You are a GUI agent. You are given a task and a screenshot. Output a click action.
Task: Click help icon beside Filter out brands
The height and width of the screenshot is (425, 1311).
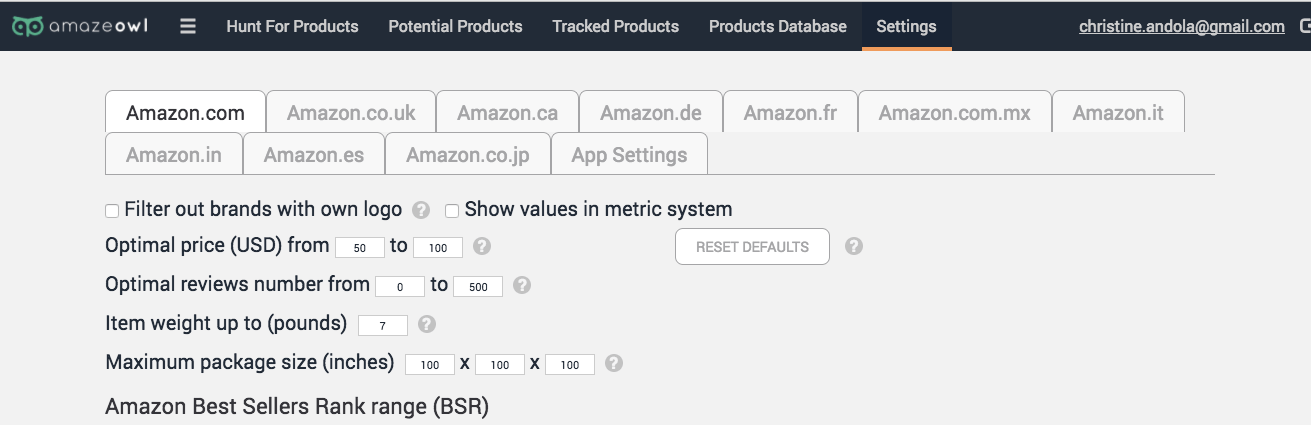click(x=421, y=210)
